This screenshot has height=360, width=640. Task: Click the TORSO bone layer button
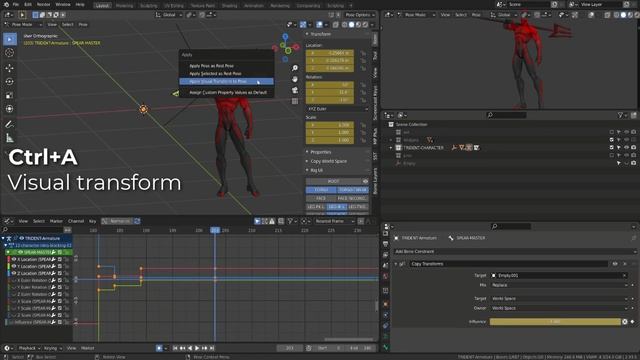tap(322, 190)
